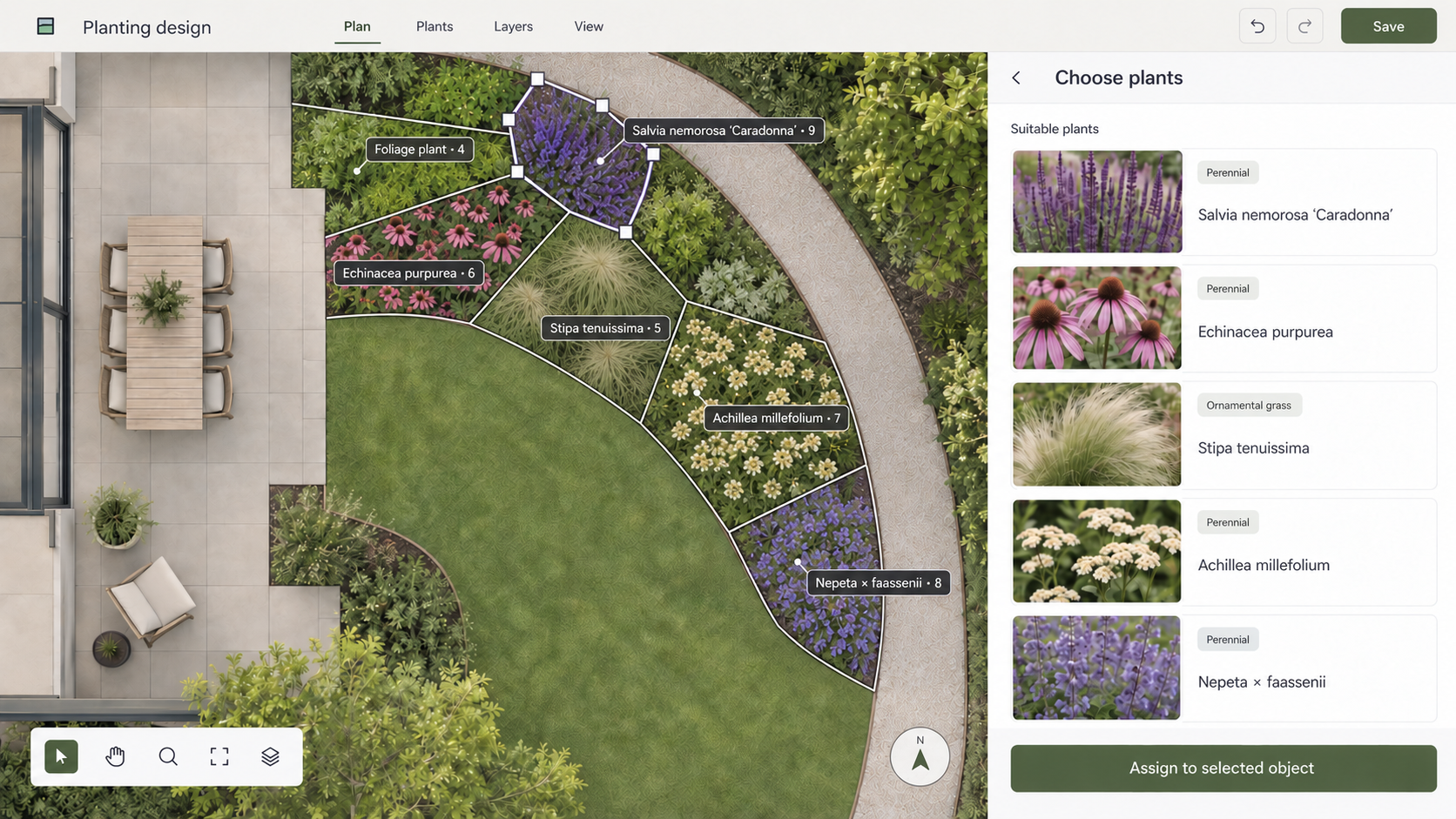The width and height of the screenshot is (1456, 819).
Task: Click the 'Achillea millefolium • 7' map label
Action: click(777, 418)
